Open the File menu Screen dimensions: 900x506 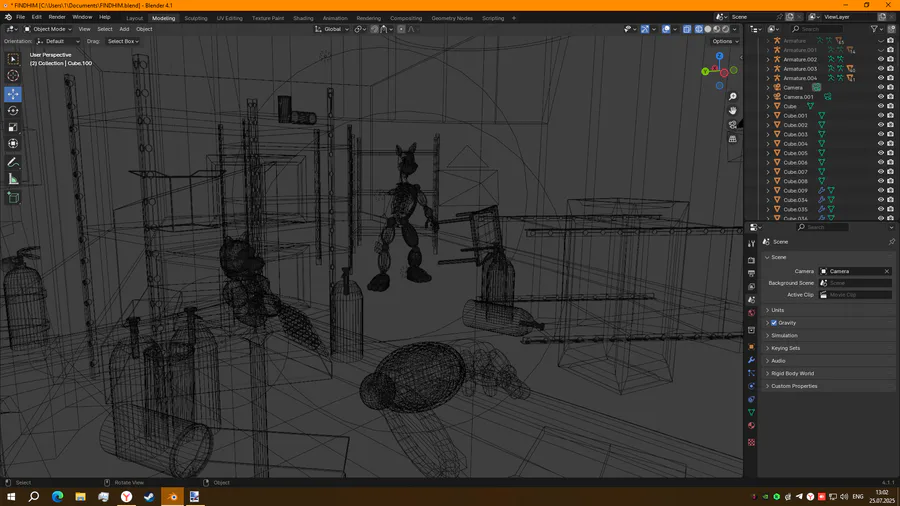20,17
